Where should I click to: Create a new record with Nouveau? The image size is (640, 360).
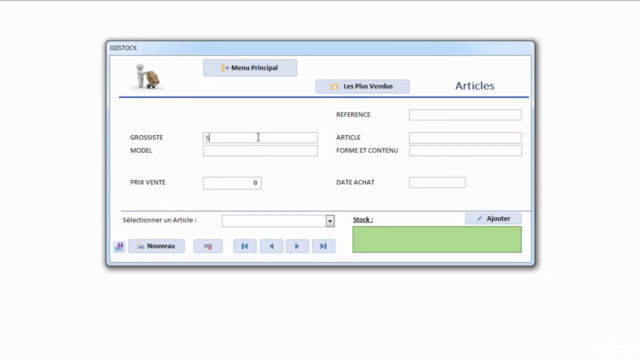tap(156, 246)
